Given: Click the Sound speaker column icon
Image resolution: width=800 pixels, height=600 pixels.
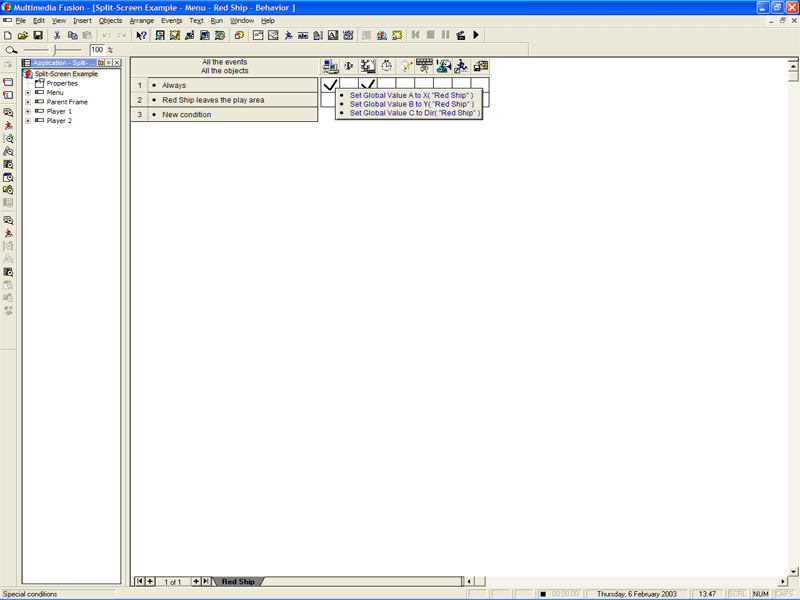Looking at the screenshot, I should pos(349,67).
